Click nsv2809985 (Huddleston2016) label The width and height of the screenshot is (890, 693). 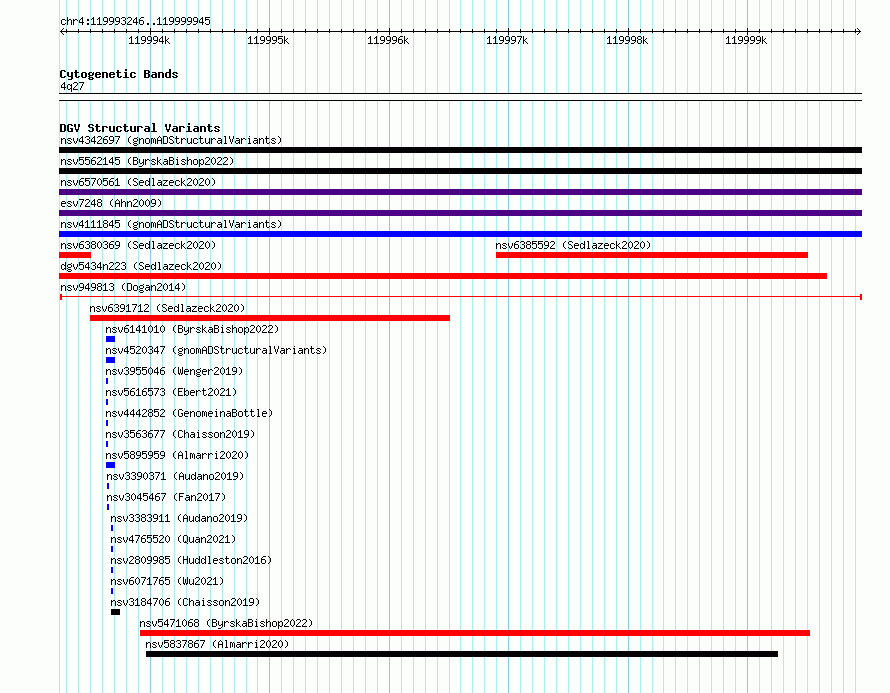[191, 560]
